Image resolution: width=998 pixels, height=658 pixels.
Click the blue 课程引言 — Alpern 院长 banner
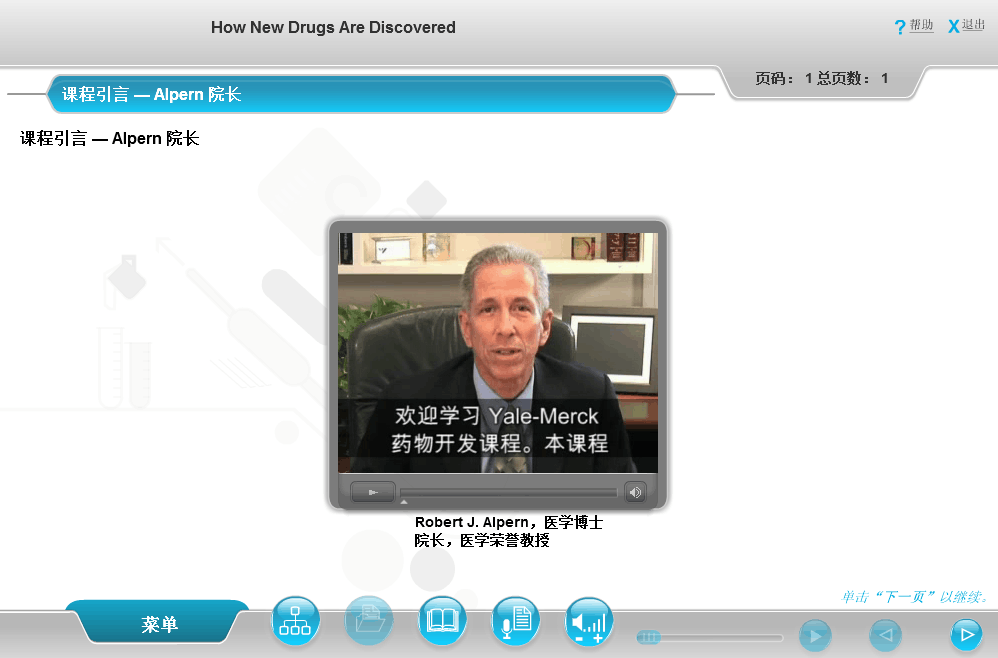361,94
